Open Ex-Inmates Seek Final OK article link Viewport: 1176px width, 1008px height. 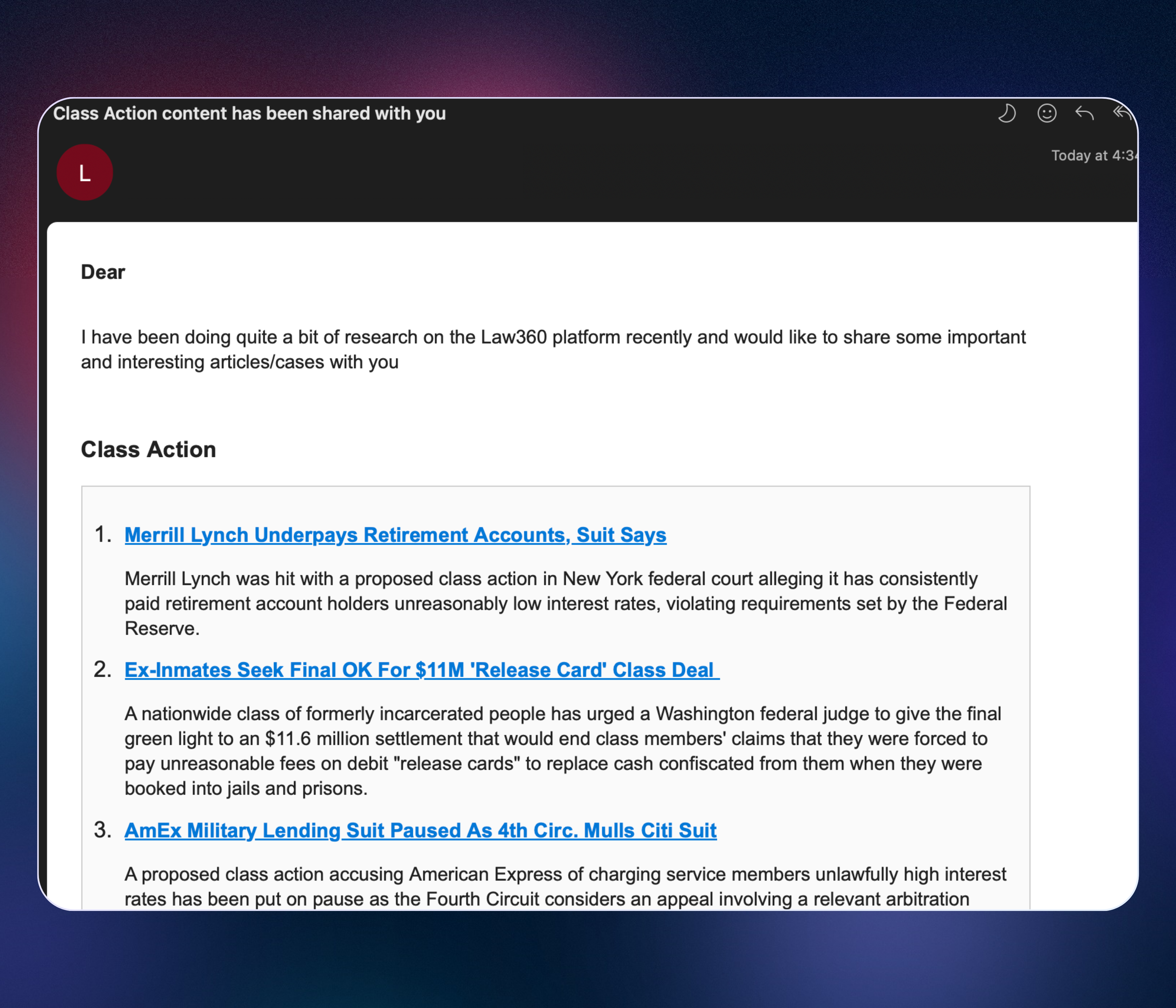click(422, 670)
